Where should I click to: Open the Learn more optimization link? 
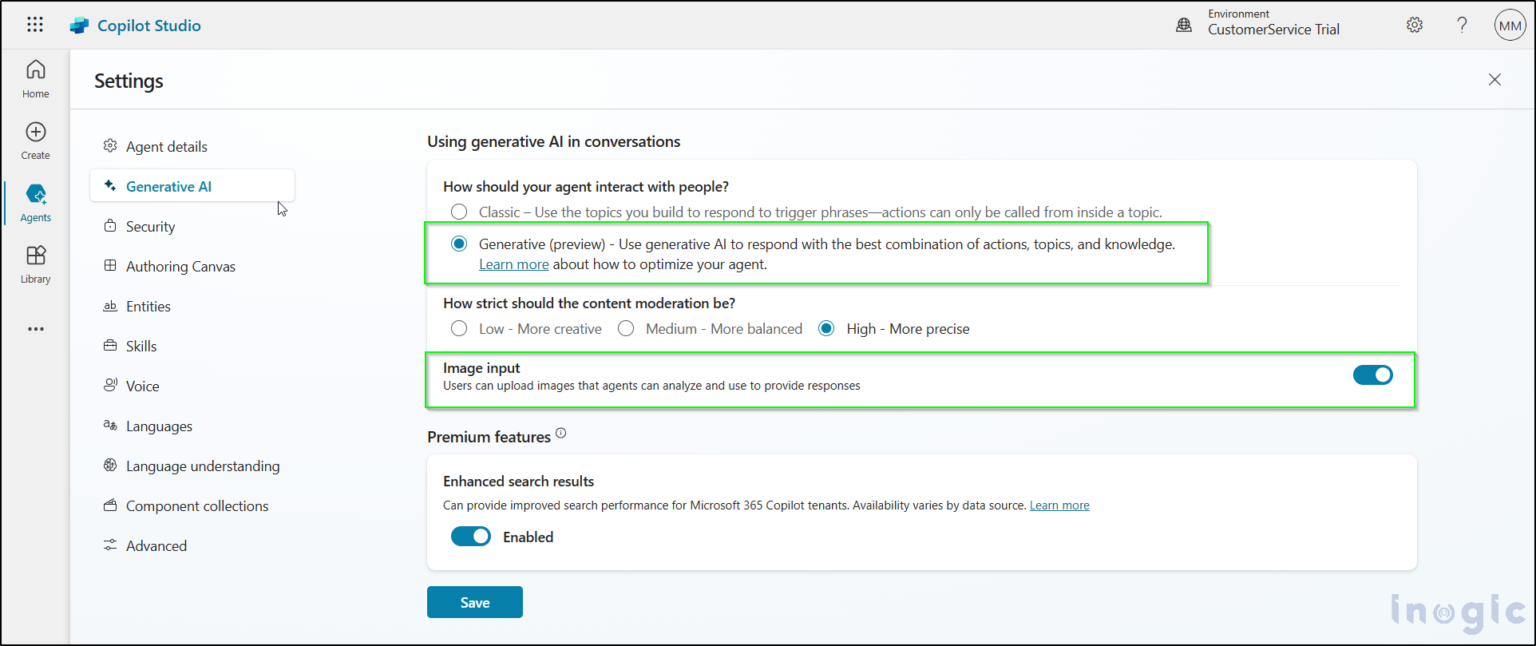click(513, 264)
